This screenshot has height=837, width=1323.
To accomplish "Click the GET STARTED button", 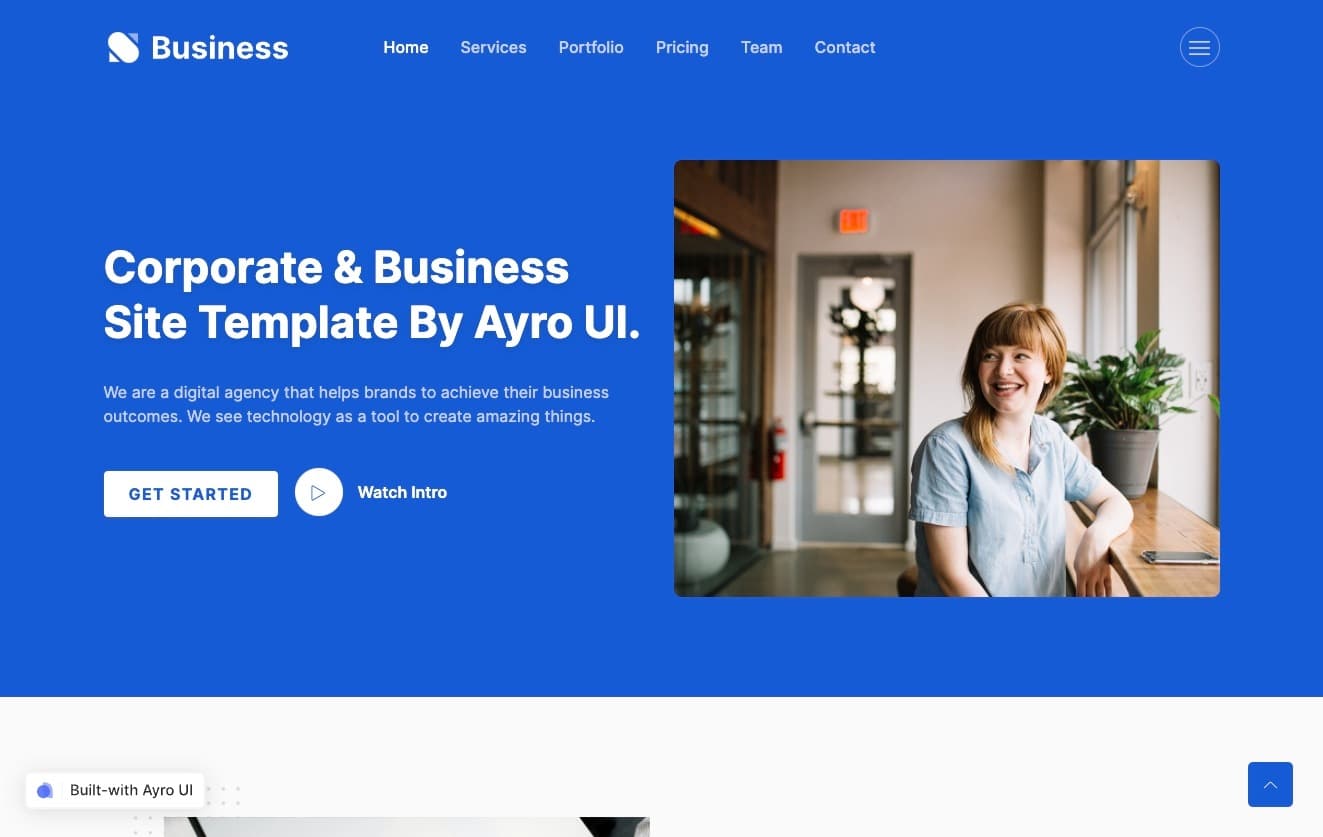I will click(191, 494).
